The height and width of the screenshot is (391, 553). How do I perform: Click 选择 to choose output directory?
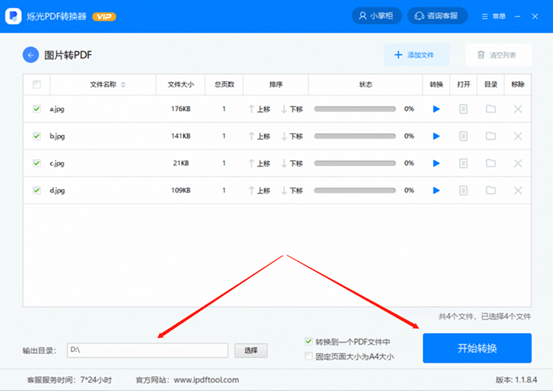click(x=251, y=350)
